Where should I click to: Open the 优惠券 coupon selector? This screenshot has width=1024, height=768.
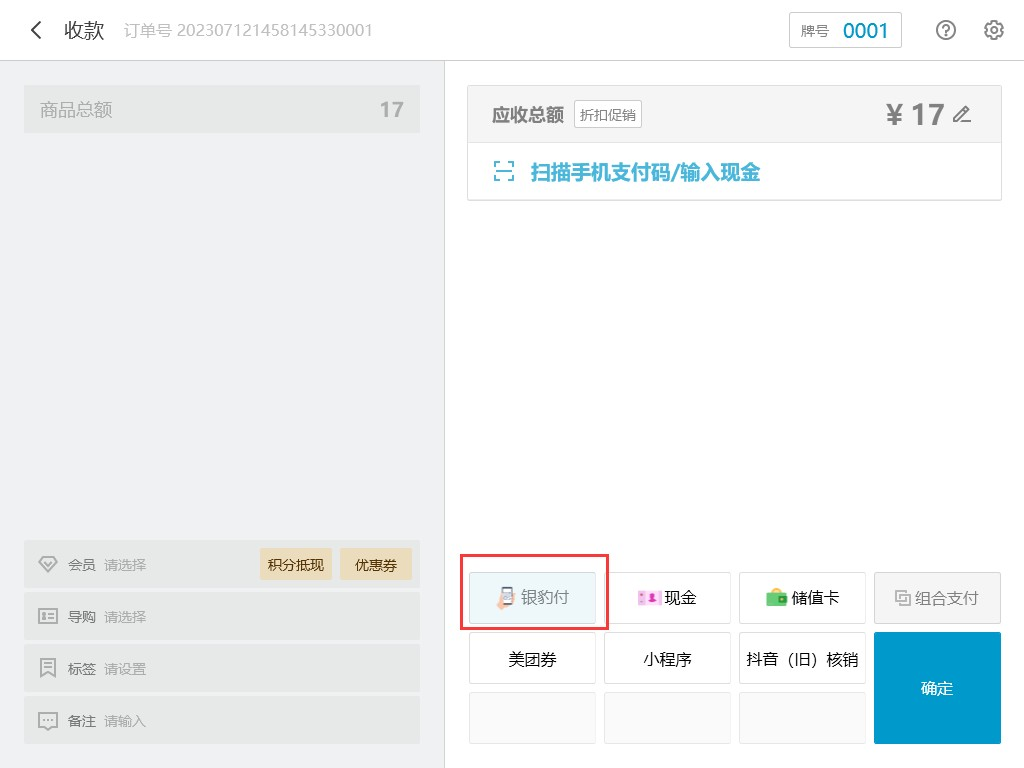click(376, 564)
